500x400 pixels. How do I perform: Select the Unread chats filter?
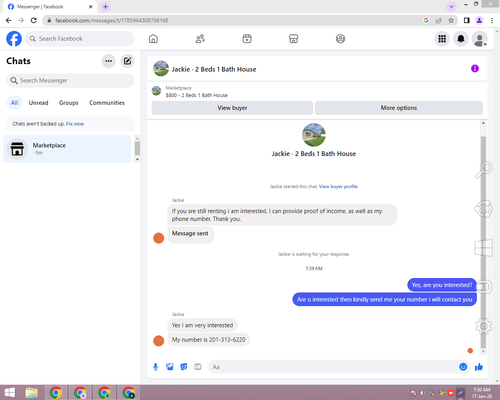click(38, 103)
